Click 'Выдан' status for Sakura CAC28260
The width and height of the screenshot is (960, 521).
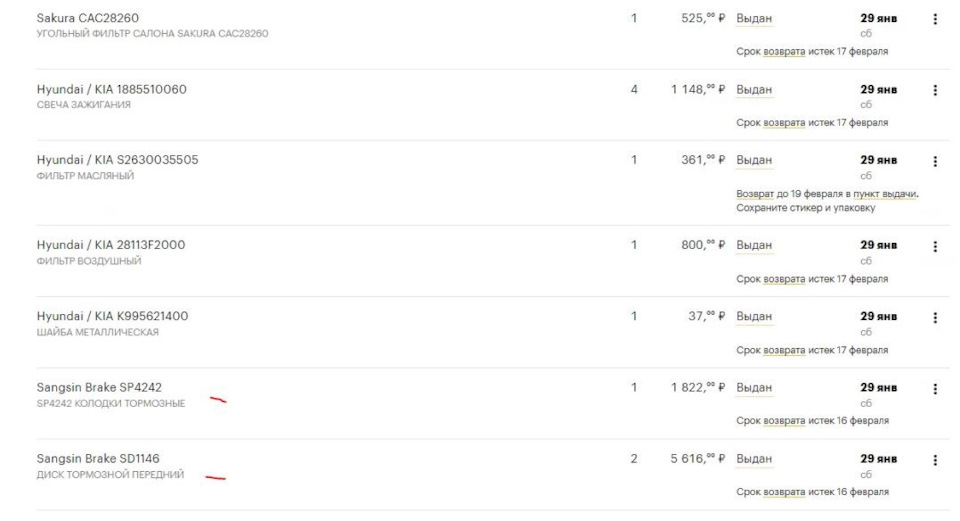pos(754,18)
